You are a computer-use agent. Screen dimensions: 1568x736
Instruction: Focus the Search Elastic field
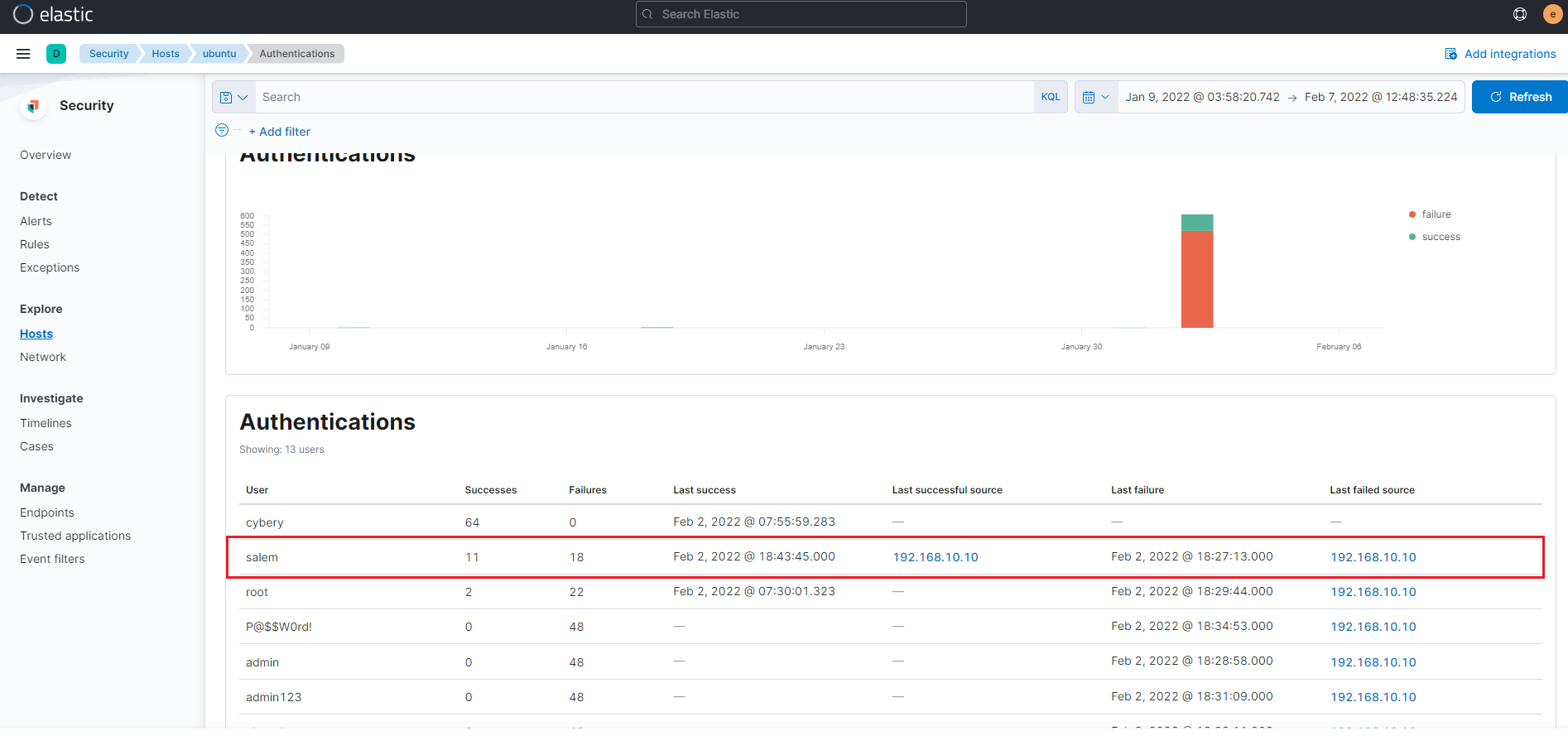click(x=801, y=14)
